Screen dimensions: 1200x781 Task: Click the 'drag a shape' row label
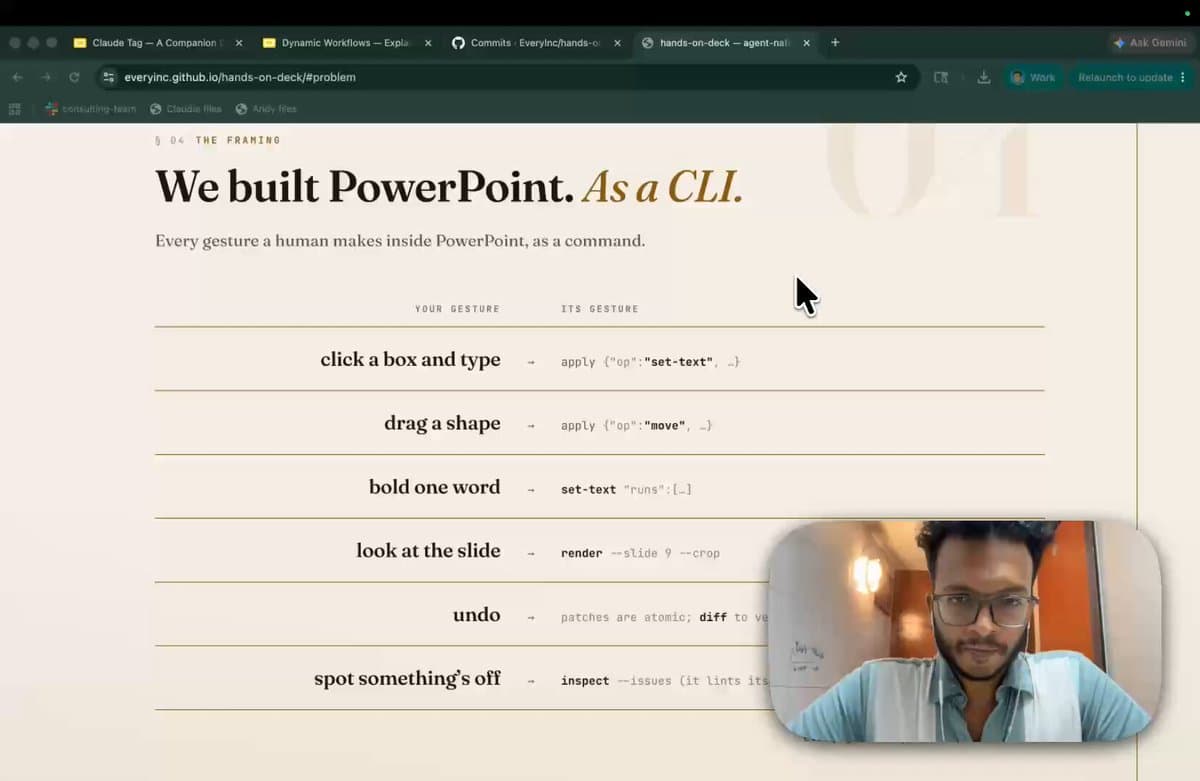point(442,423)
